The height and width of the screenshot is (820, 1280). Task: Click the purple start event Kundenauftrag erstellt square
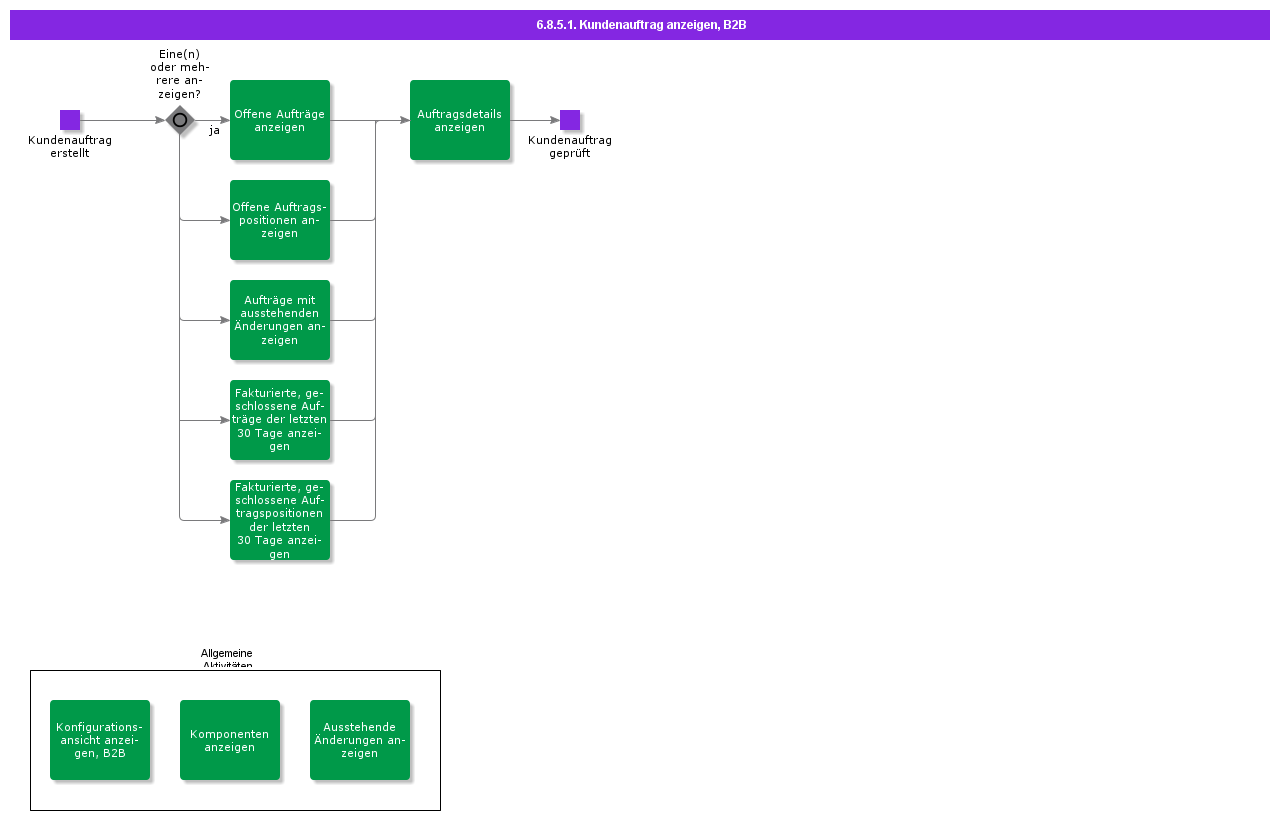click(x=70, y=120)
